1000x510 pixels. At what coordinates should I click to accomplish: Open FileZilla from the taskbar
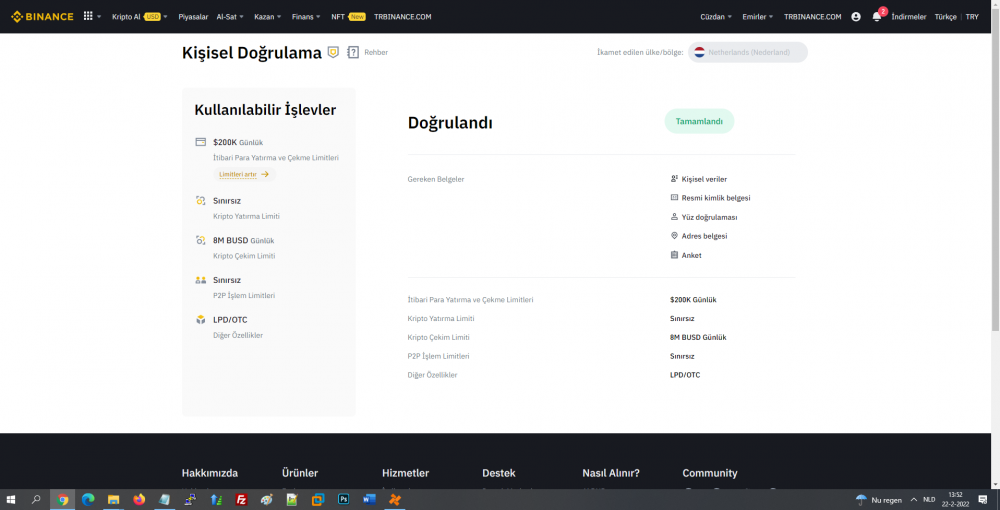[x=241, y=499]
